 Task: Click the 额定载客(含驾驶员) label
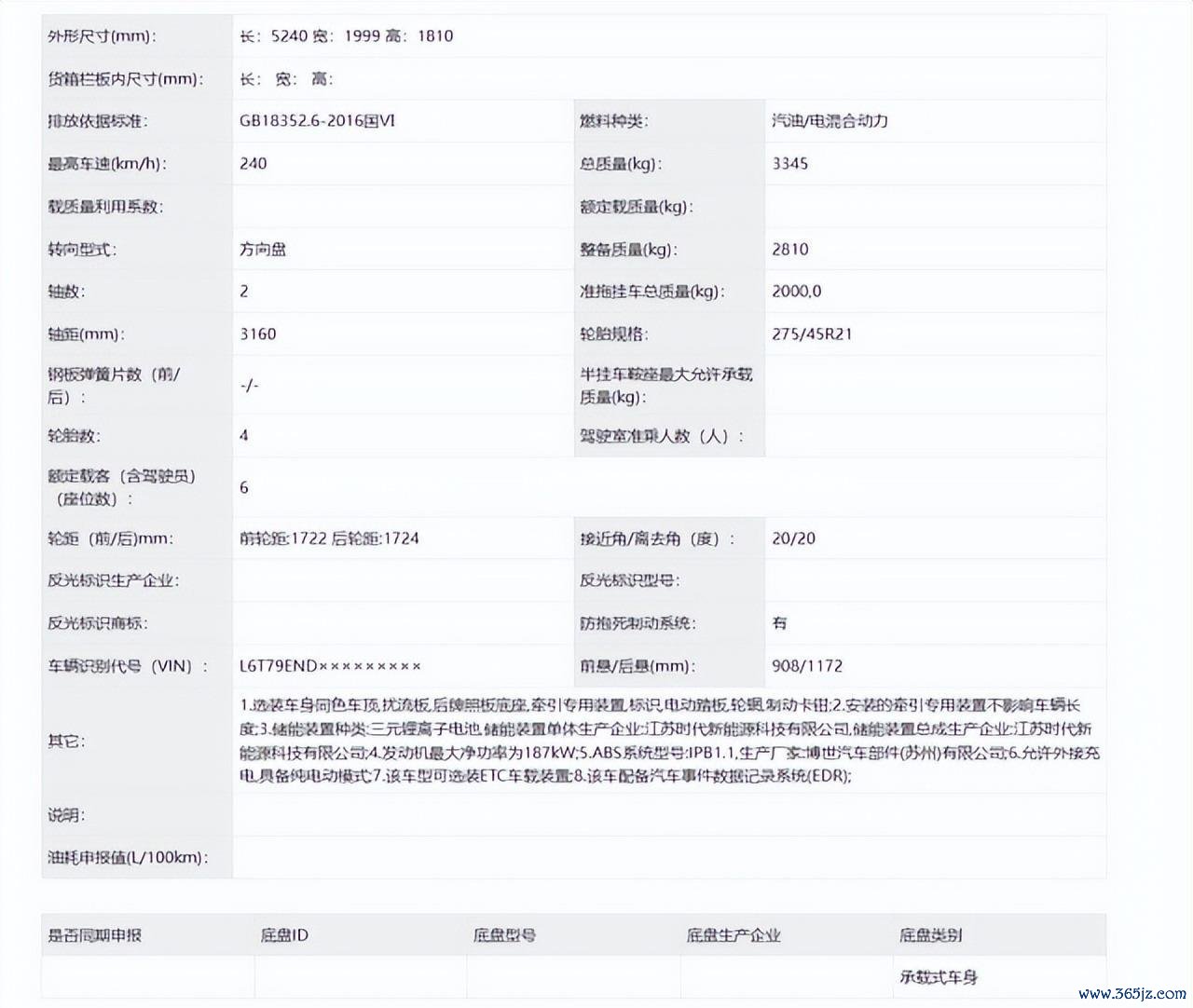point(122,487)
